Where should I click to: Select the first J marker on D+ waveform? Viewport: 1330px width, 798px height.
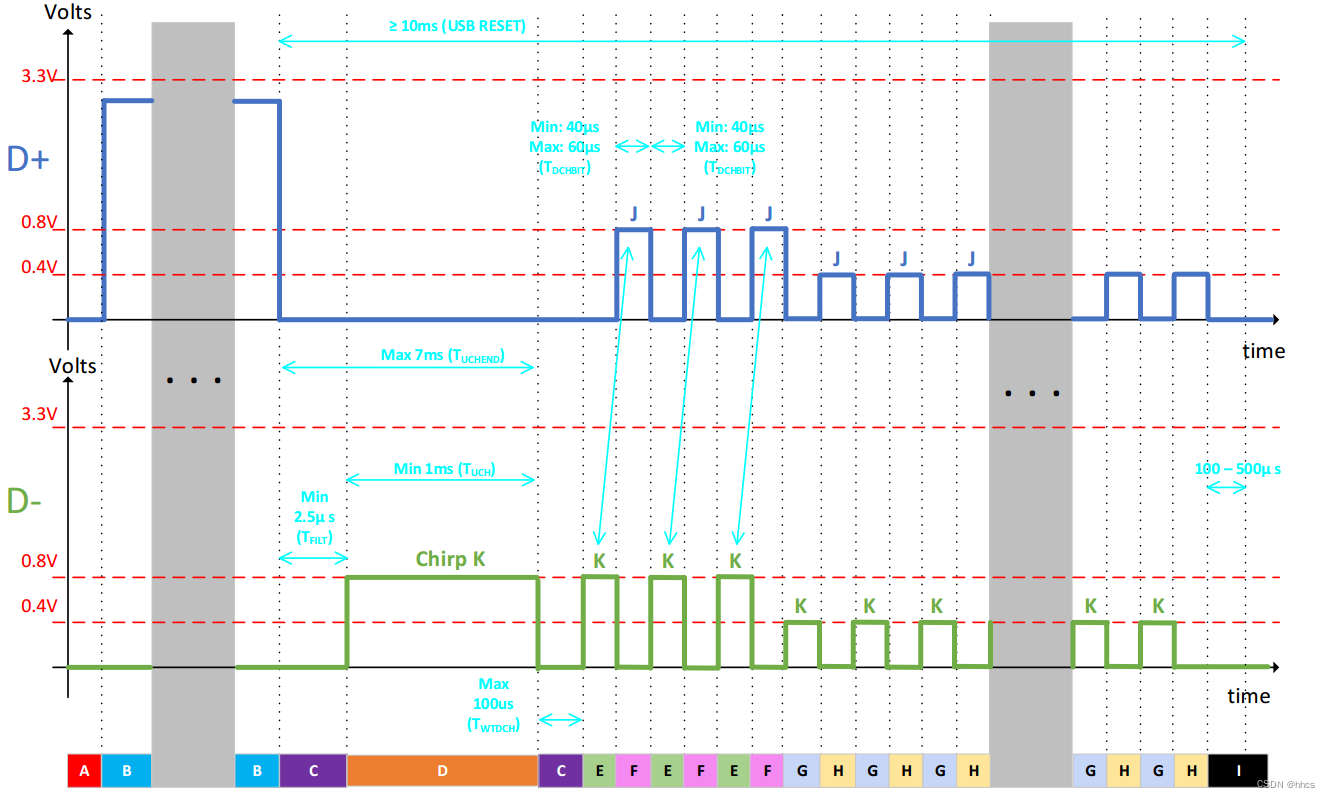(634, 212)
